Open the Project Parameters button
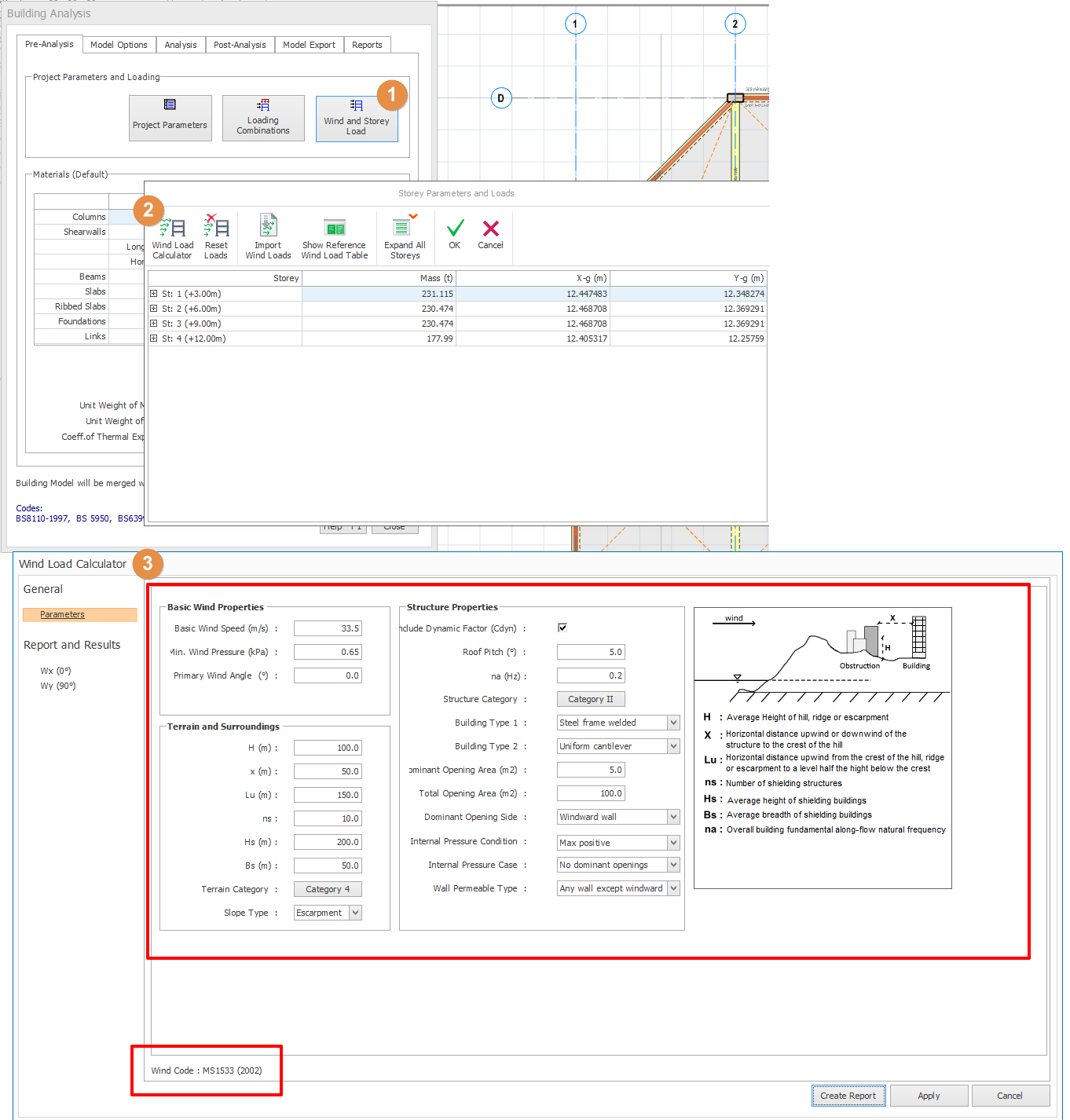This screenshot has width=1070, height=1120. coord(170,119)
